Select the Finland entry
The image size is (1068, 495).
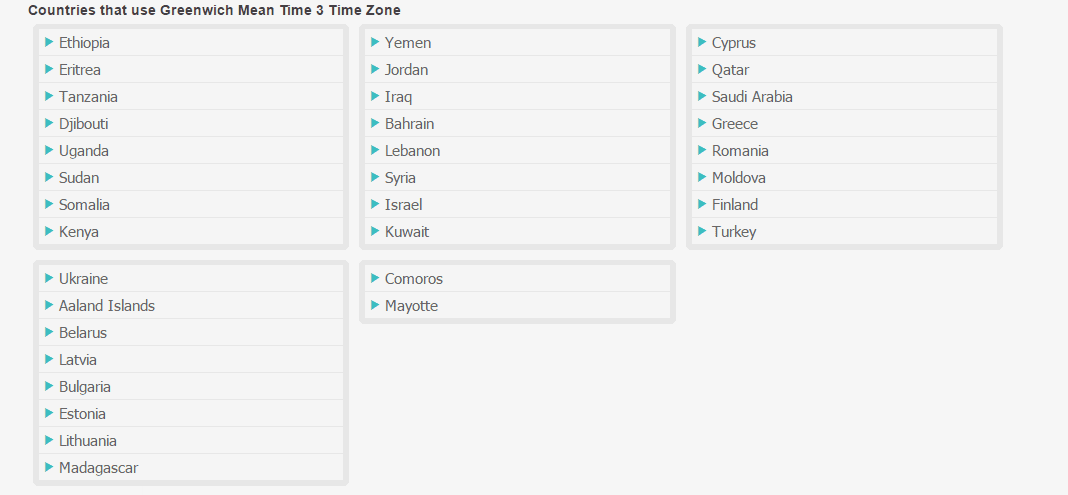[735, 205]
